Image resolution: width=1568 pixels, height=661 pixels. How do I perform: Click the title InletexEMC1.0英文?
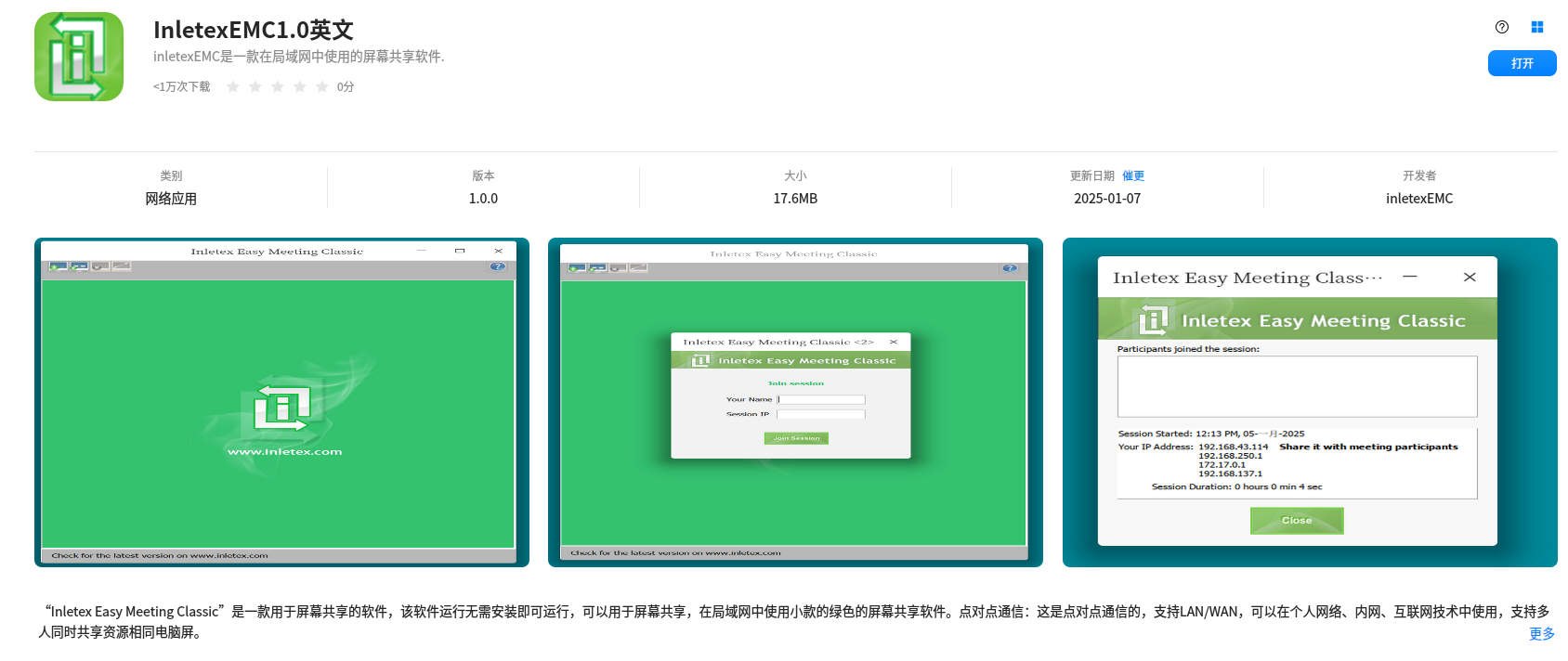pos(254,30)
